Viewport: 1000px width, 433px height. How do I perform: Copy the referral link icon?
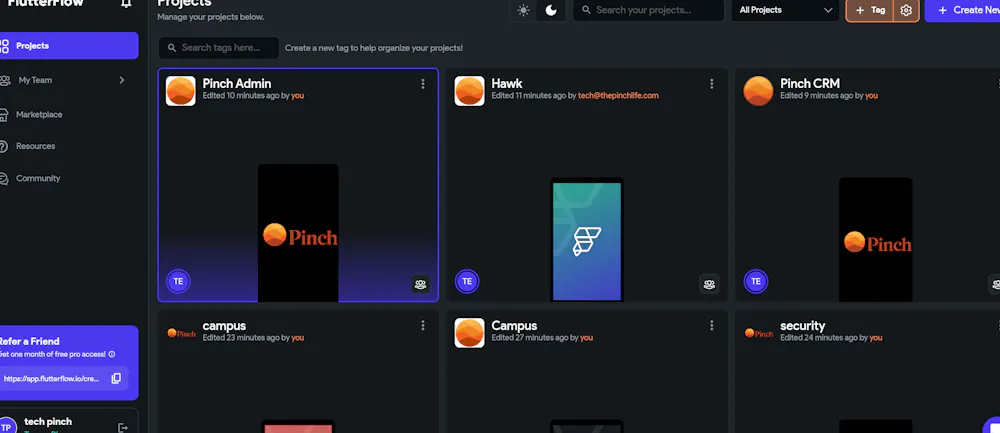click(x=116, y=378)
